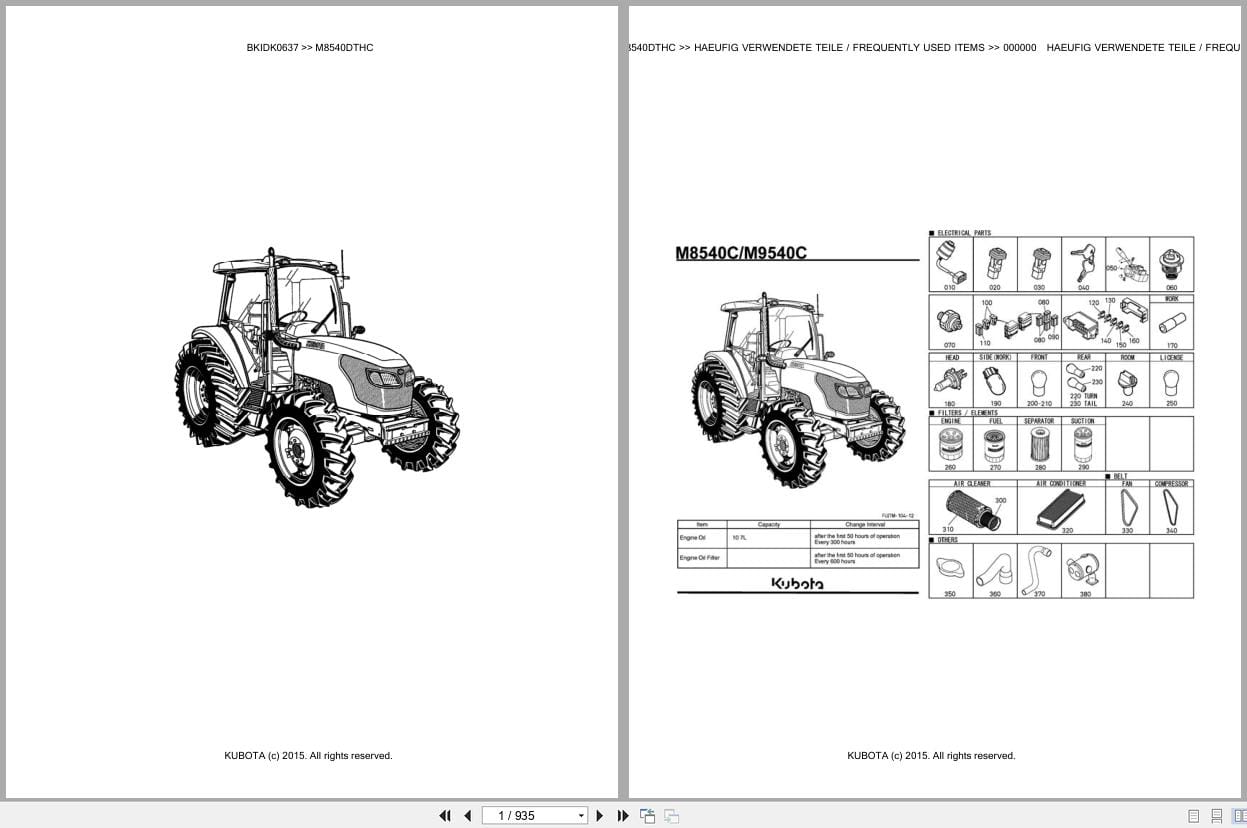1247x828 pixels.
Task: Click the right page copyright text
Action: click(x=931, y=756)
